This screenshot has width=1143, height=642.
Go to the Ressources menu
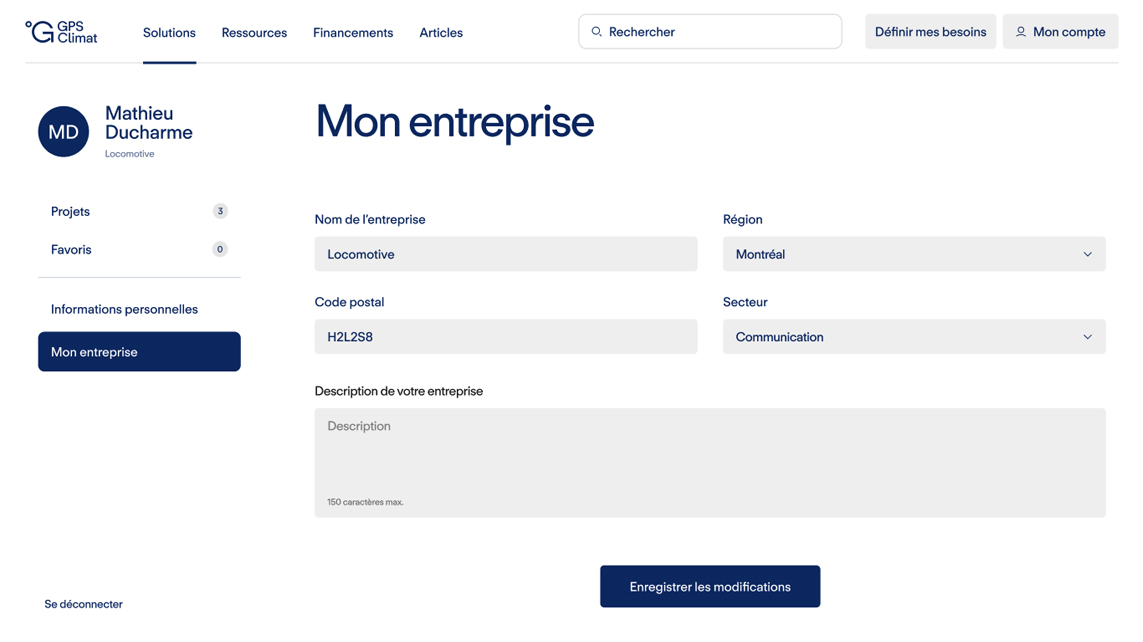[254, 33]
